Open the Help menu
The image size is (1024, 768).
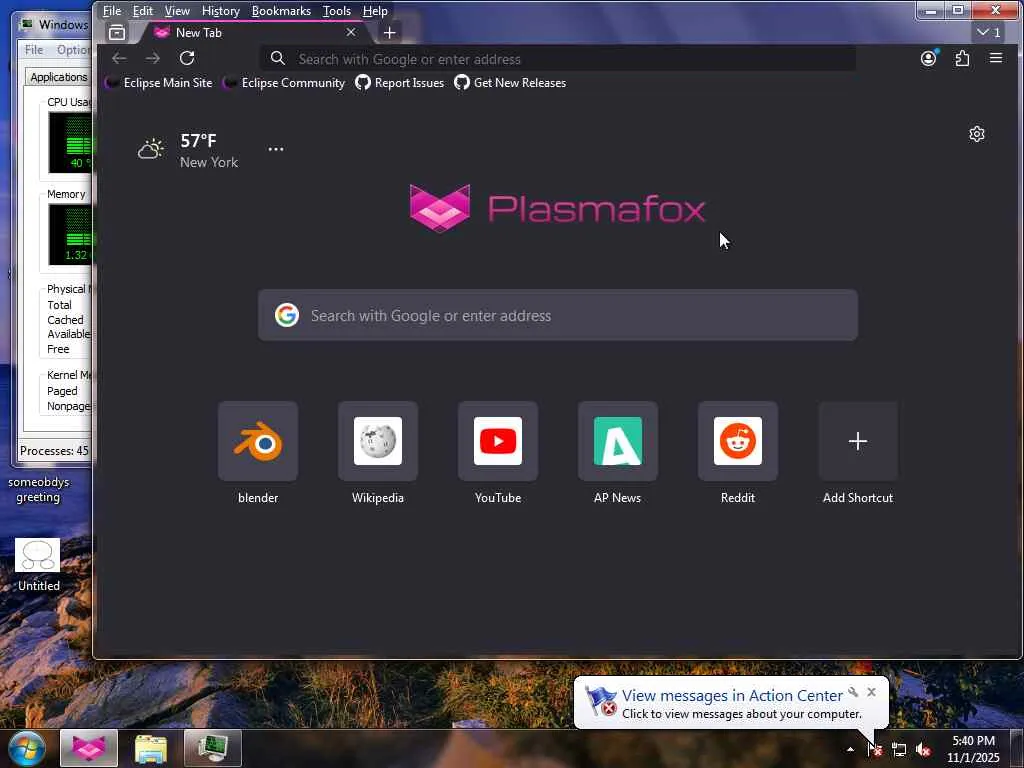[x=375, y=10]
